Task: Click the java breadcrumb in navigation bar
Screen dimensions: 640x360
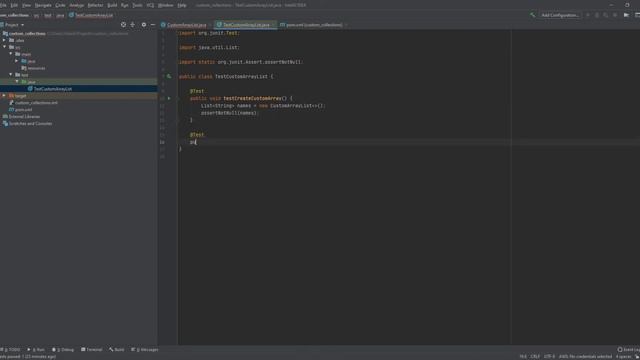Action: point(60,15)
